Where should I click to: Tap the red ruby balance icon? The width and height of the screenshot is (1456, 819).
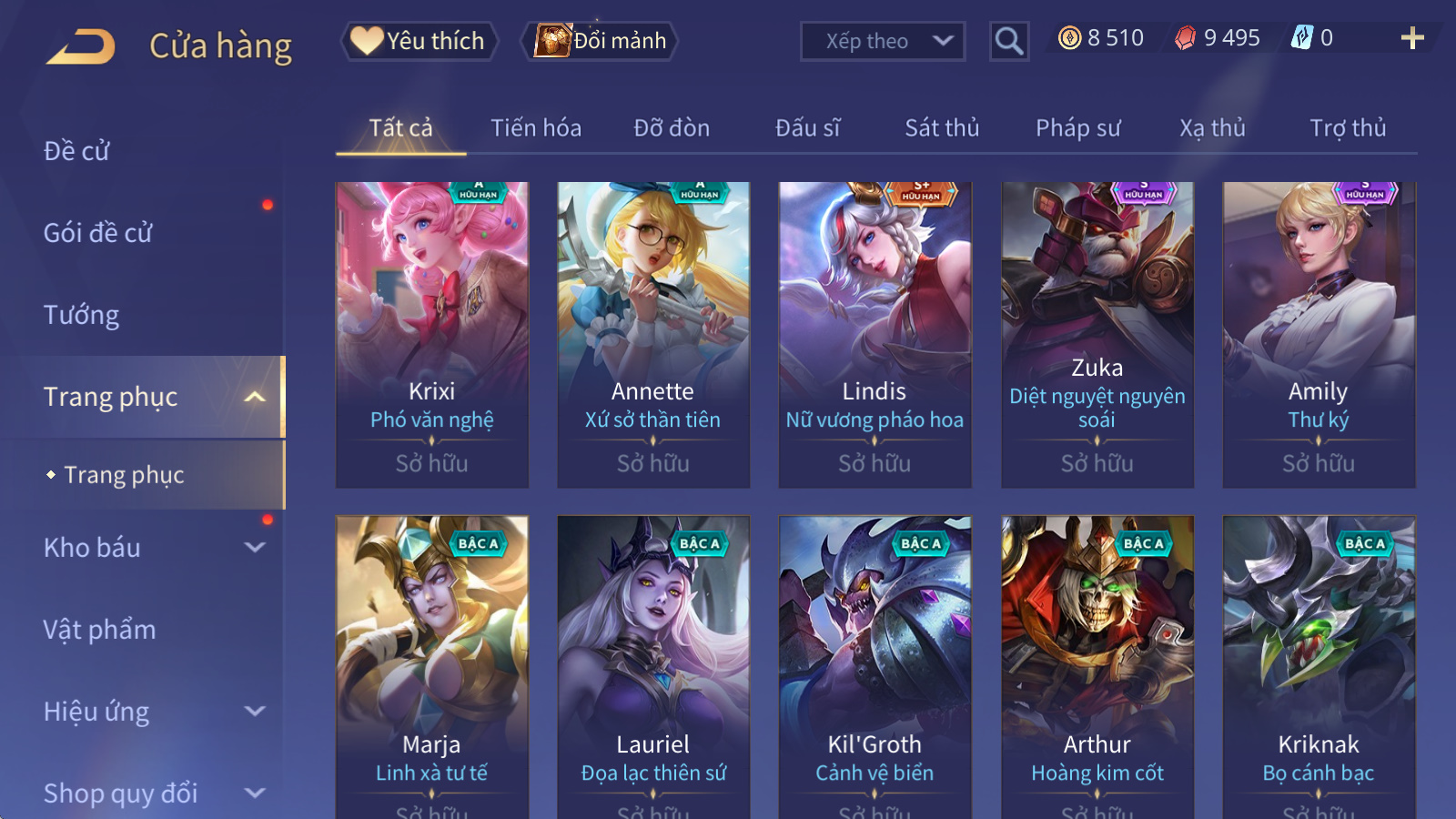[1186, 38]
